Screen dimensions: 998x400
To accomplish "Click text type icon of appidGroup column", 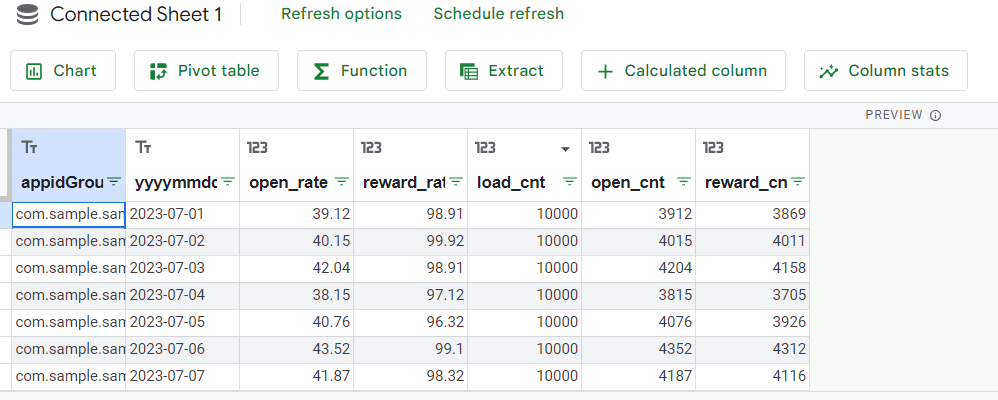I will [x=29, y=148].
